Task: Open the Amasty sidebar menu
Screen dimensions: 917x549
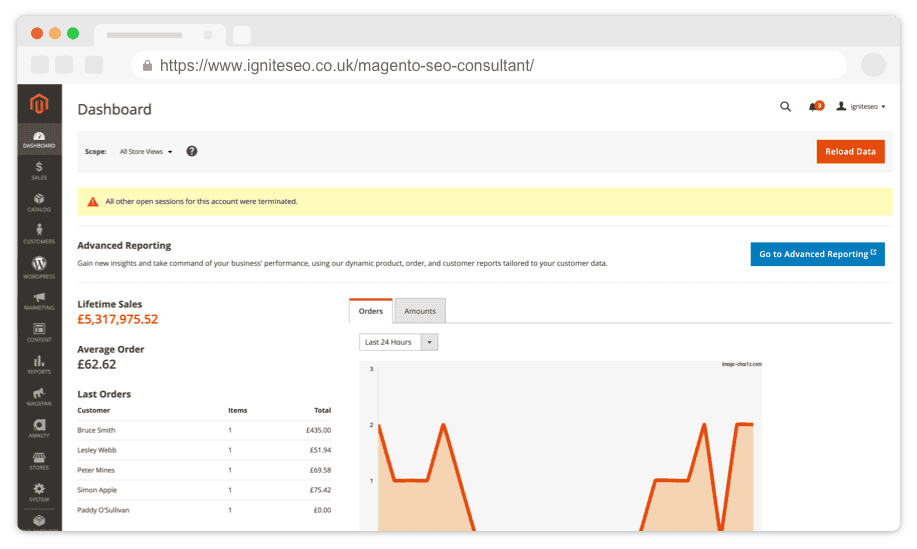Action: pos(39,428)
